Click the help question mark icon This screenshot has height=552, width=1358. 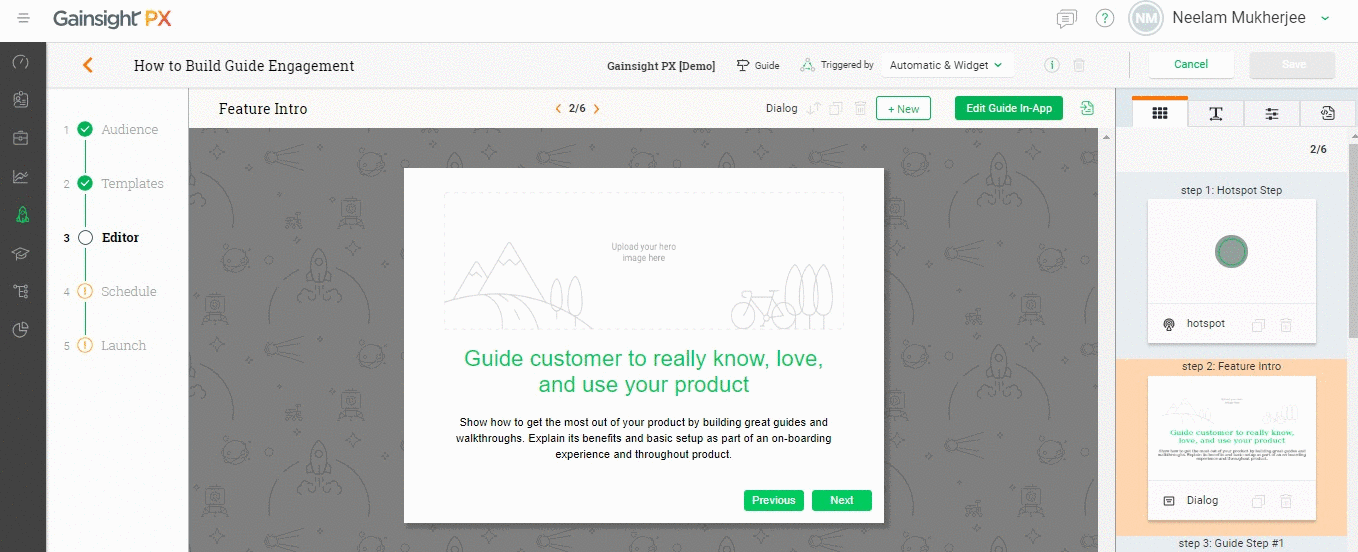tap(1105, 19)
